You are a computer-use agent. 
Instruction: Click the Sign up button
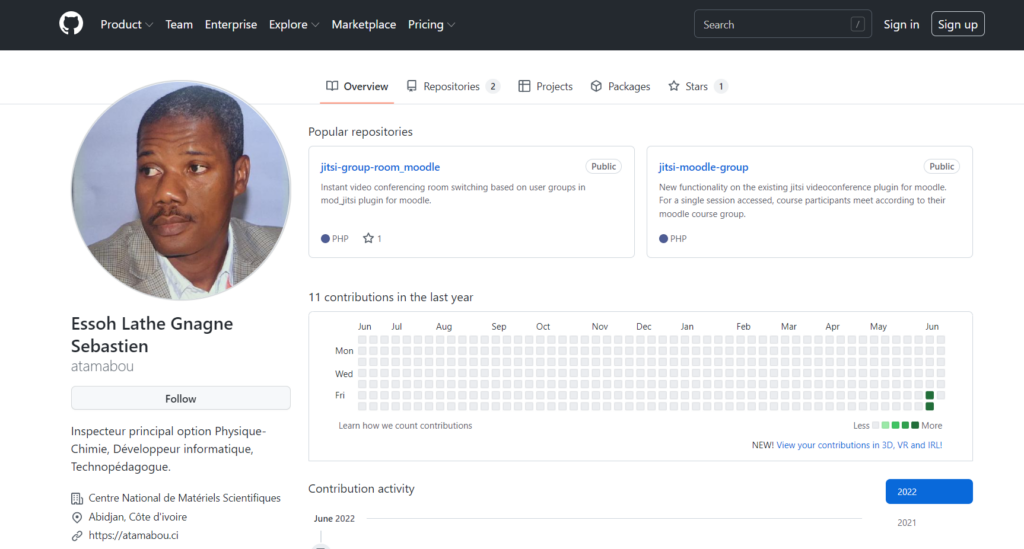click(x=957, y=25)
